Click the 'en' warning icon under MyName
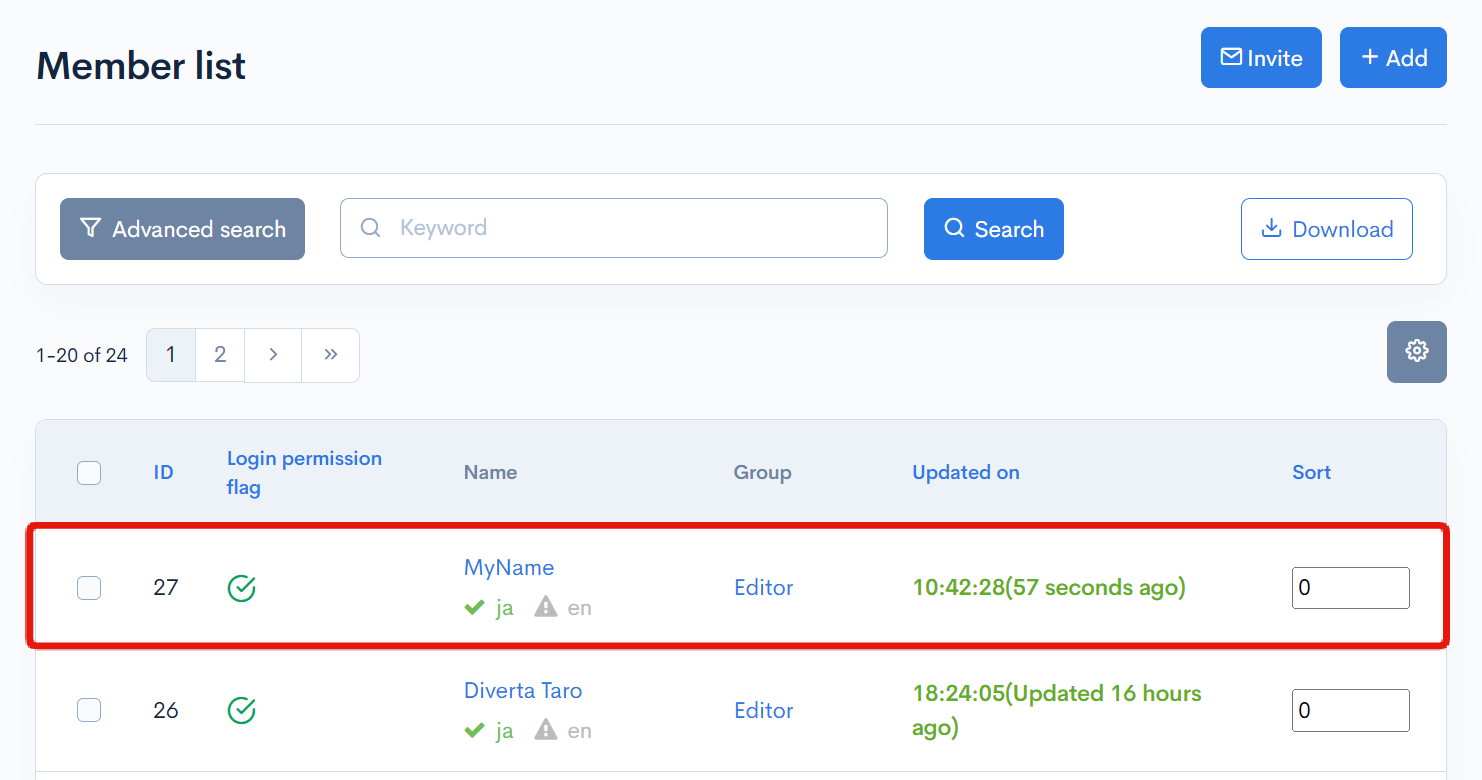 pos(546,607)
